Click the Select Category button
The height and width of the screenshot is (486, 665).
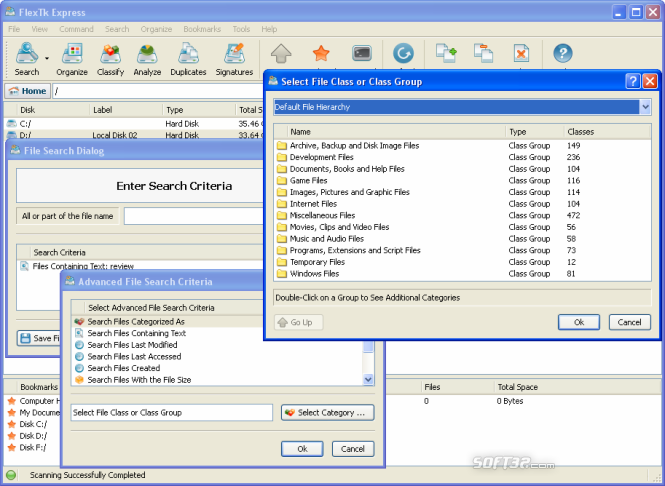coord(327,413)
